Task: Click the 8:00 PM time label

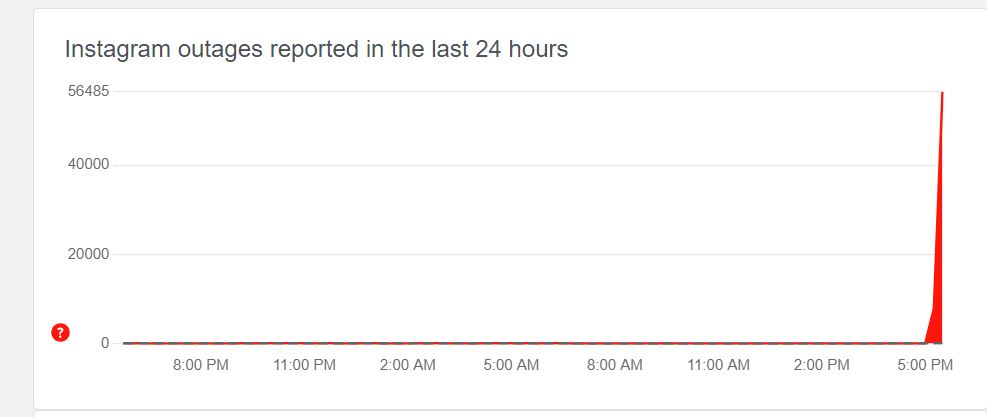Action: [201, 366]
